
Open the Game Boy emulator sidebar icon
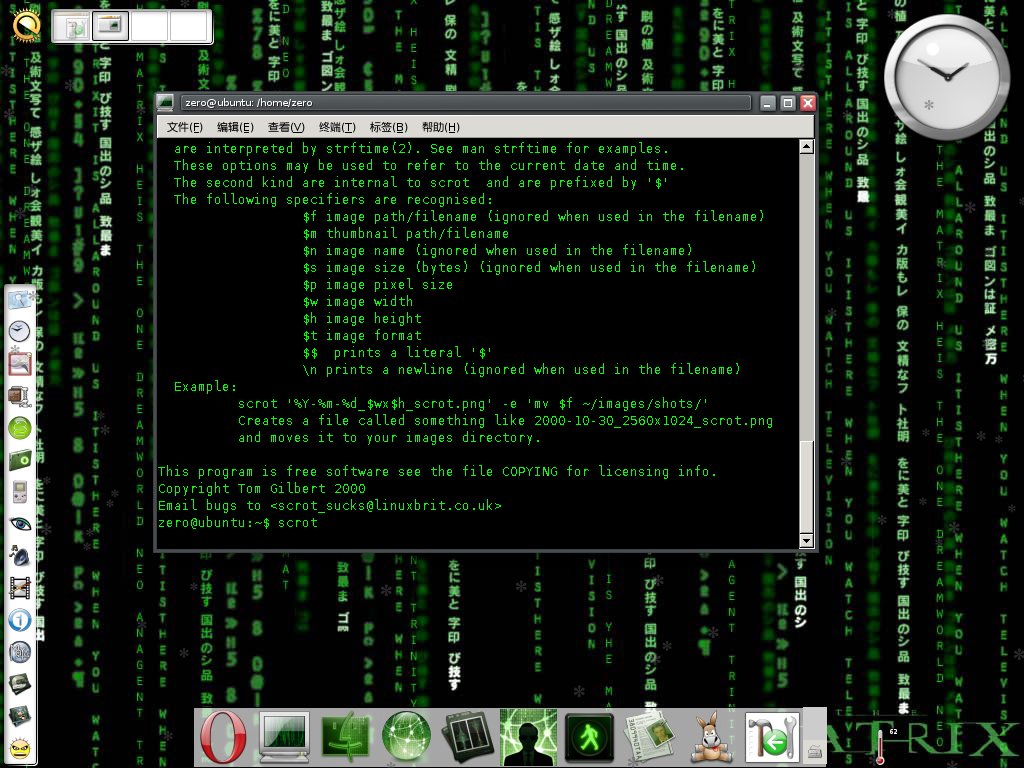point(20,492)
